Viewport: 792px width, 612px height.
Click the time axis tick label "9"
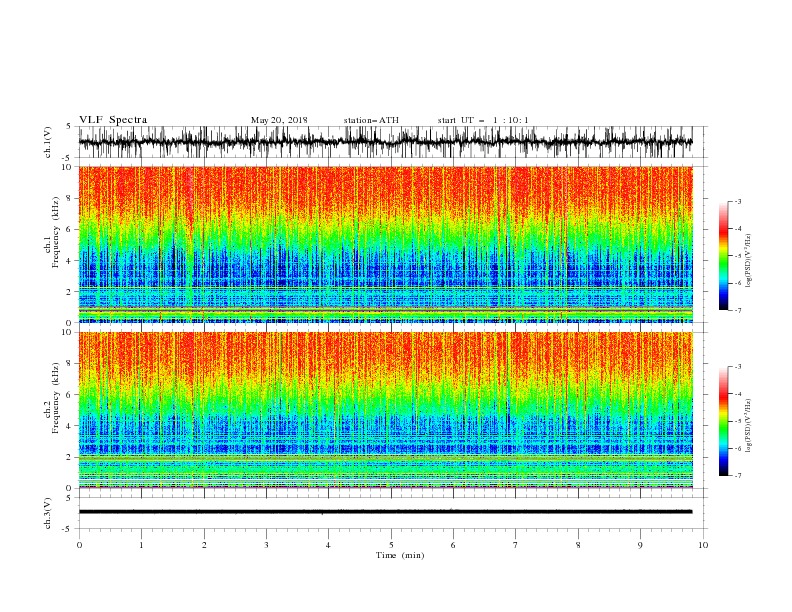point(640,545)
